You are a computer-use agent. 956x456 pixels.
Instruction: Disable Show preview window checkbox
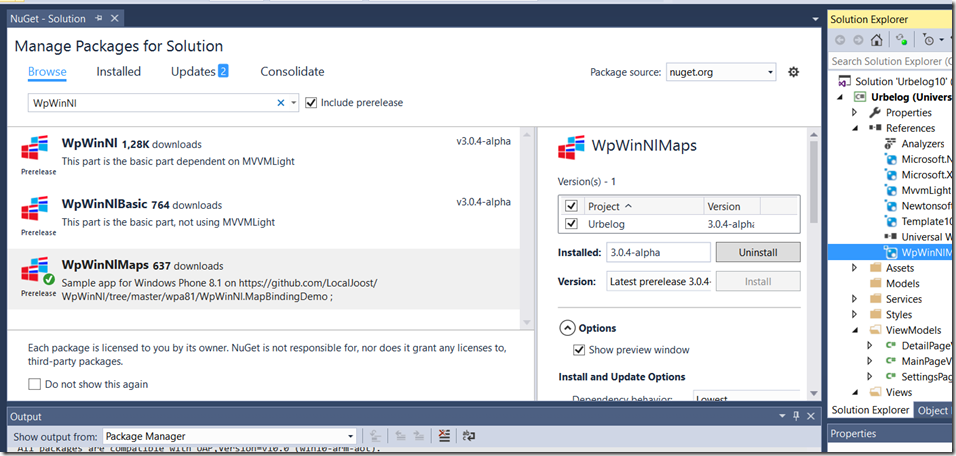pos(579,350)
